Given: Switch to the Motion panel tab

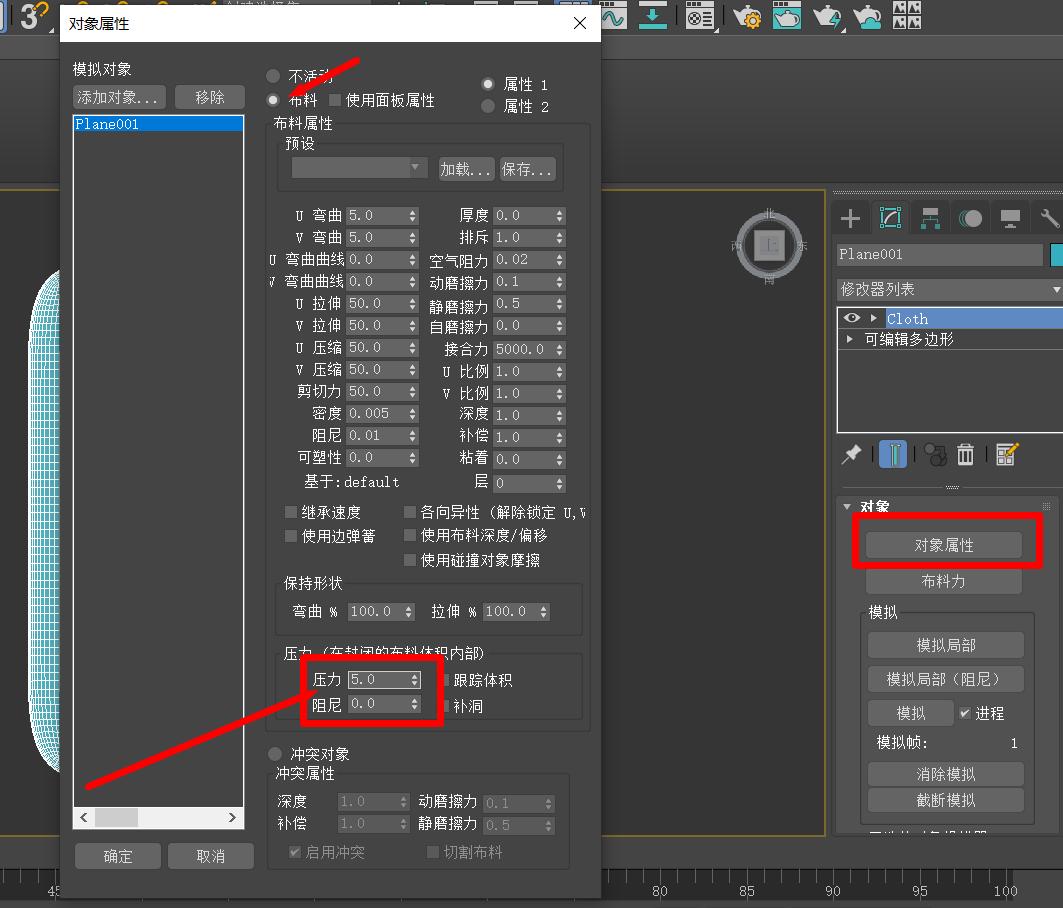Looking at the screenshot, I should (x=970, y=218).
